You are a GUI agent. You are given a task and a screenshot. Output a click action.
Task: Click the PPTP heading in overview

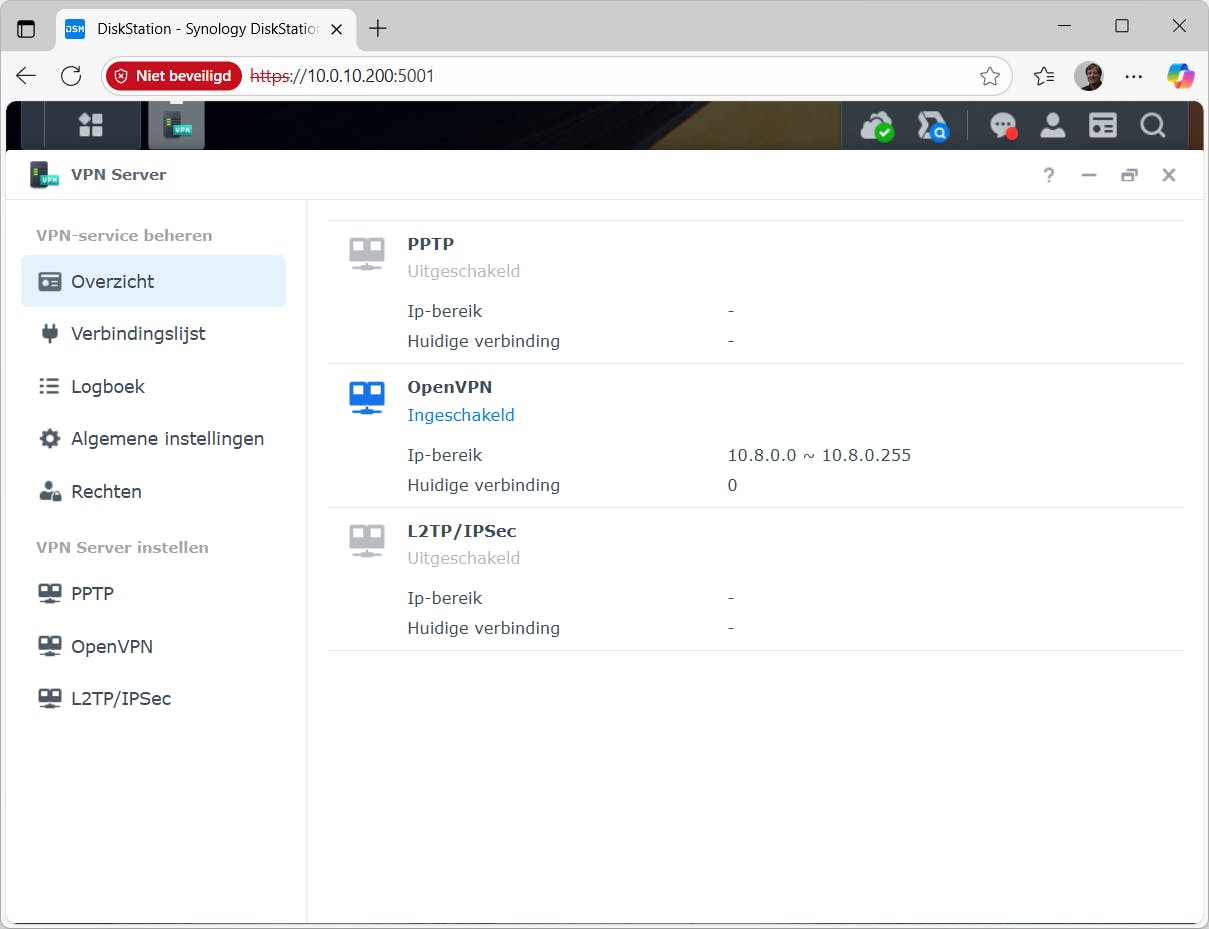point(431,244)
